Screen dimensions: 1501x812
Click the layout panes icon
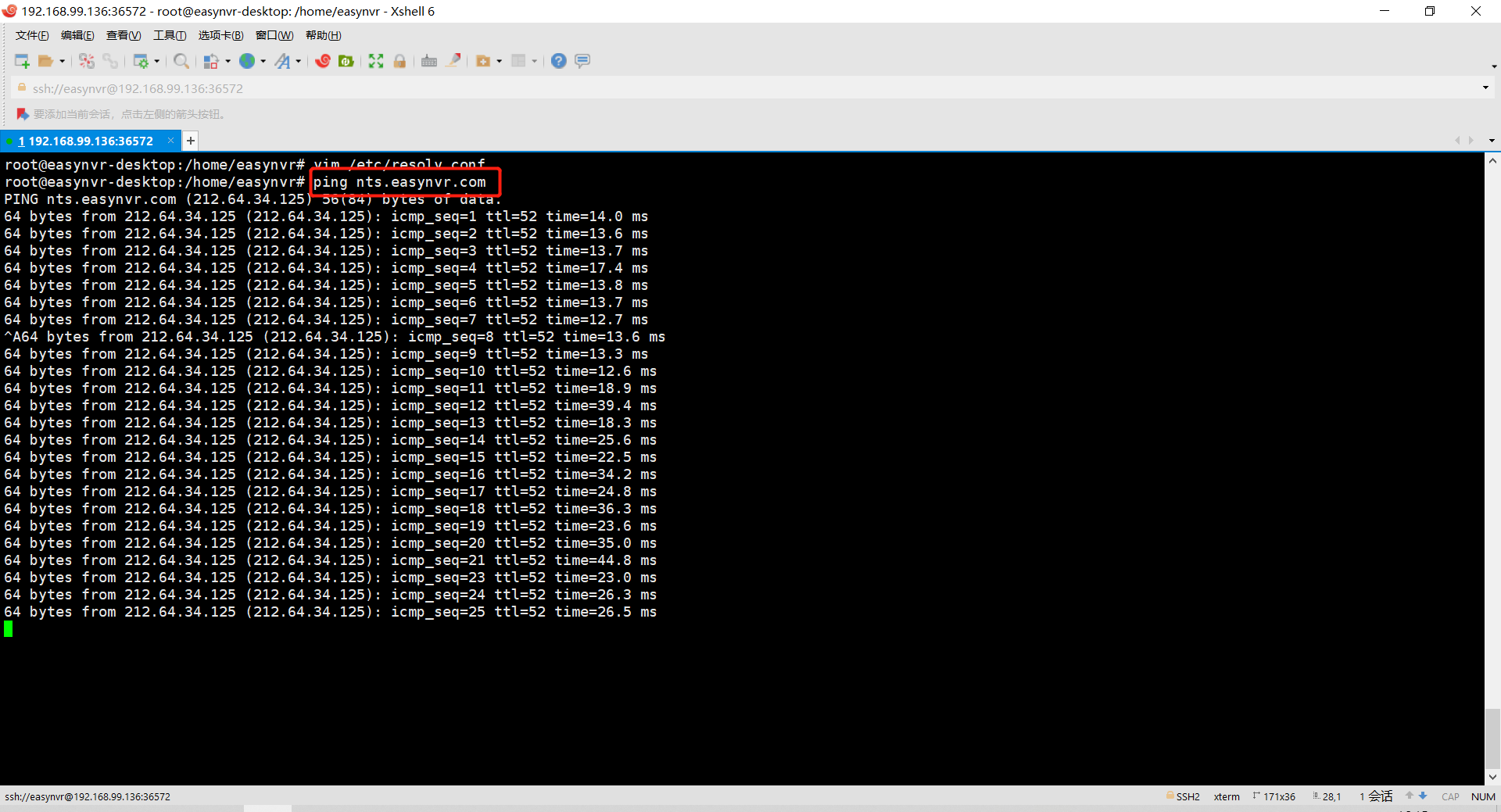point(518,61)
